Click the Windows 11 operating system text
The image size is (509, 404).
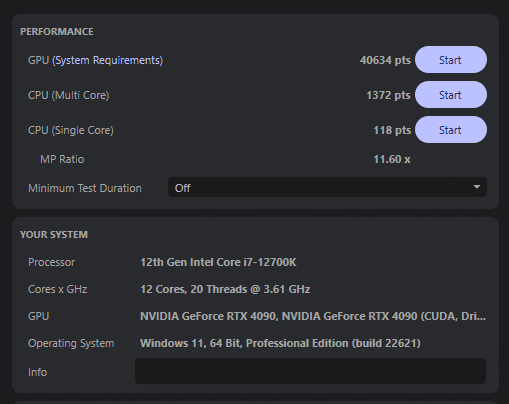(280, 343)
